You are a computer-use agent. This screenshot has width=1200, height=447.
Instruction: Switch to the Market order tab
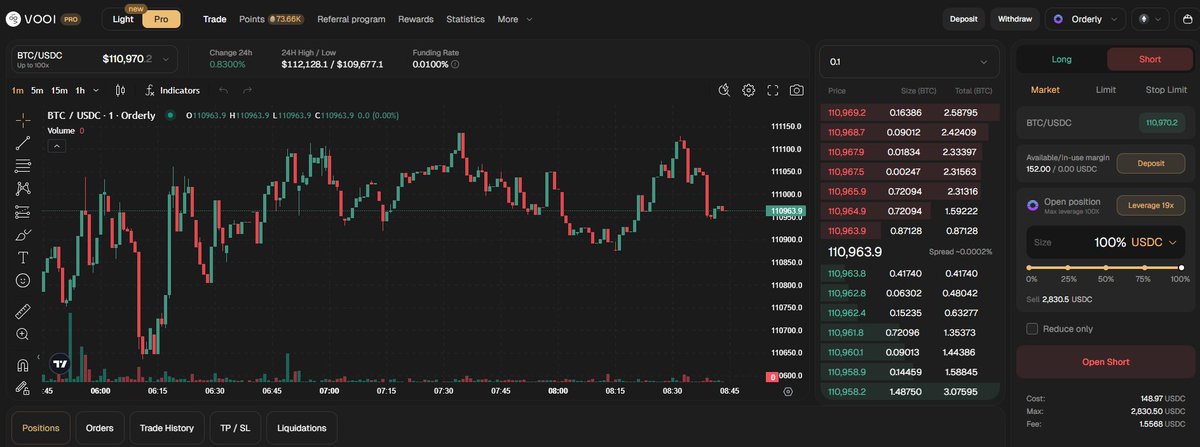tap(1045, 90)
